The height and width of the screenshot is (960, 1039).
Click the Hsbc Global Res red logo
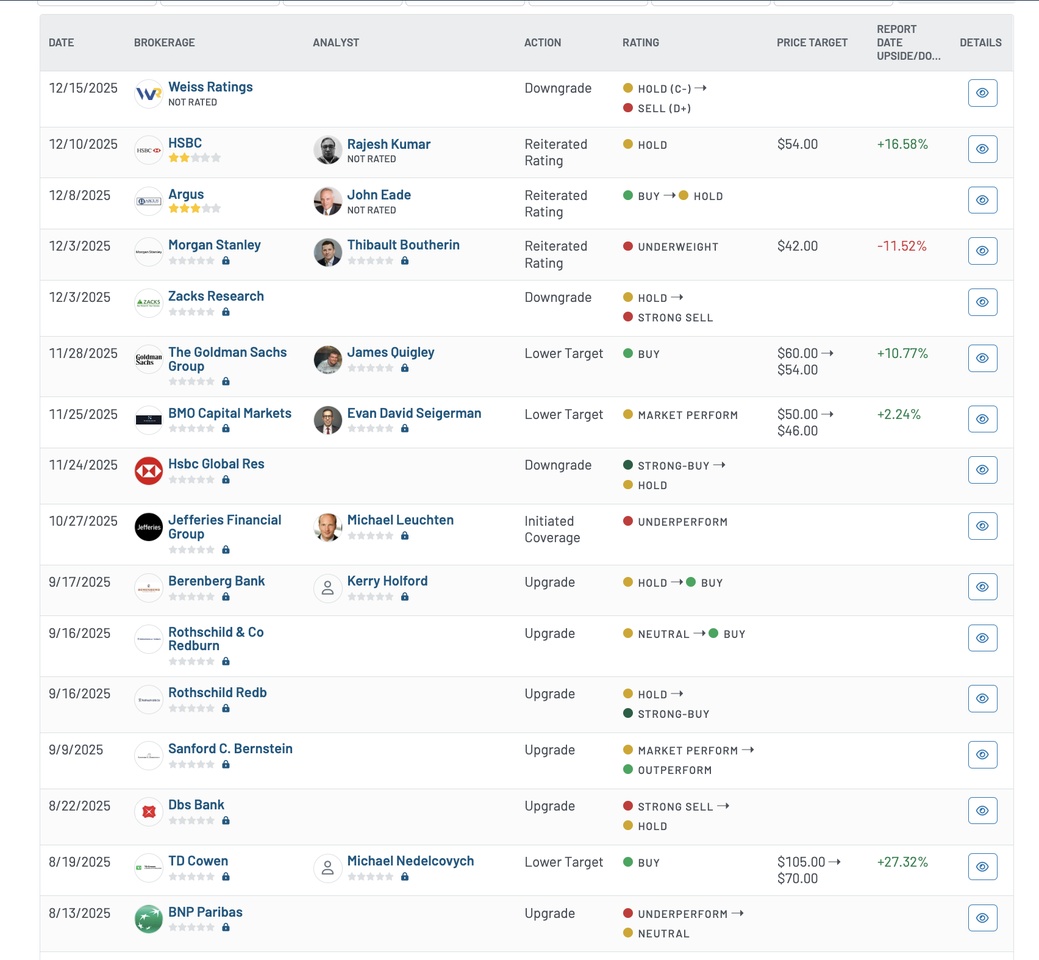pos(149,471)
